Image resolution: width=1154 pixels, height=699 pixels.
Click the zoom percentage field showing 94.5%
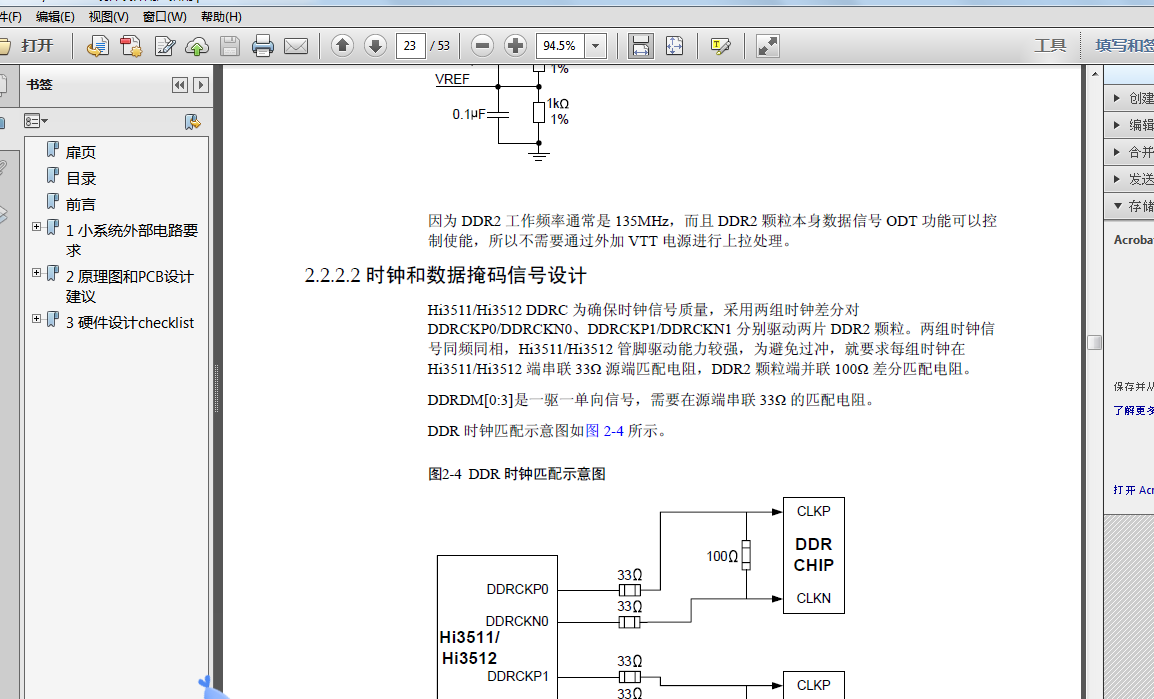click(x=560, y=46)
